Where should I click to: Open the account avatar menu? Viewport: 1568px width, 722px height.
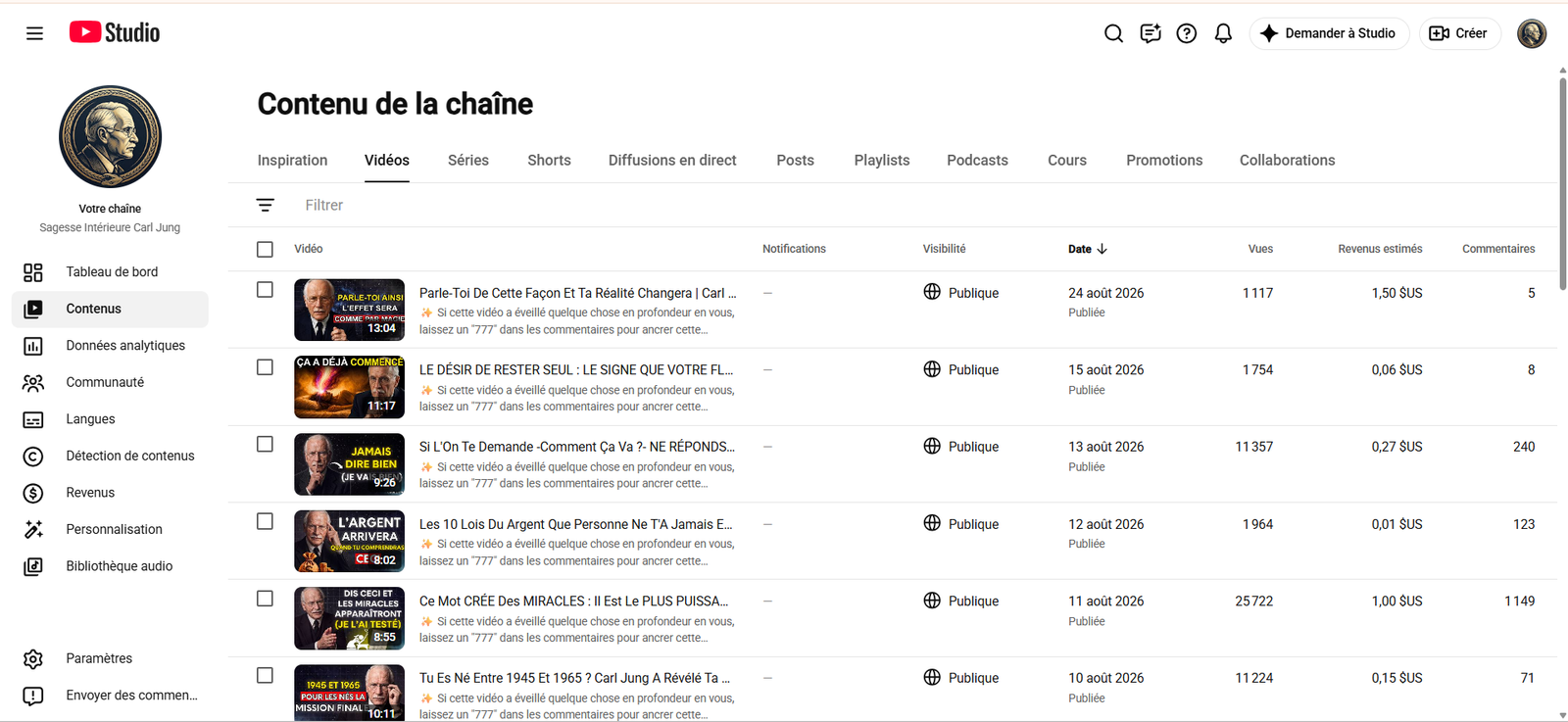pos(1532,33)
